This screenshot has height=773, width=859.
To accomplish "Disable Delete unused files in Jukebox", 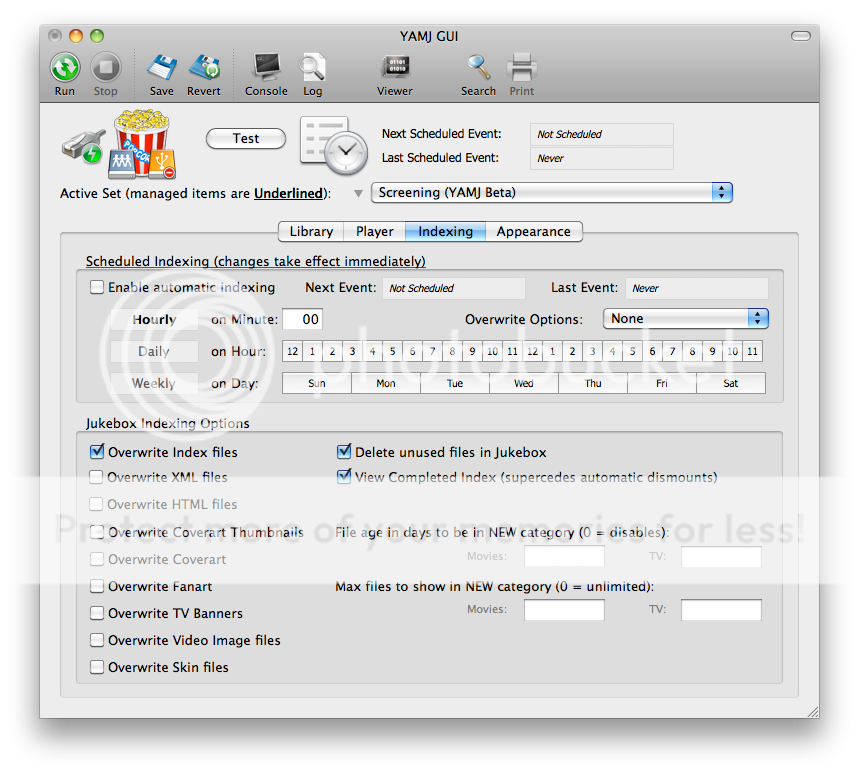I will click(x=344, y=452).
